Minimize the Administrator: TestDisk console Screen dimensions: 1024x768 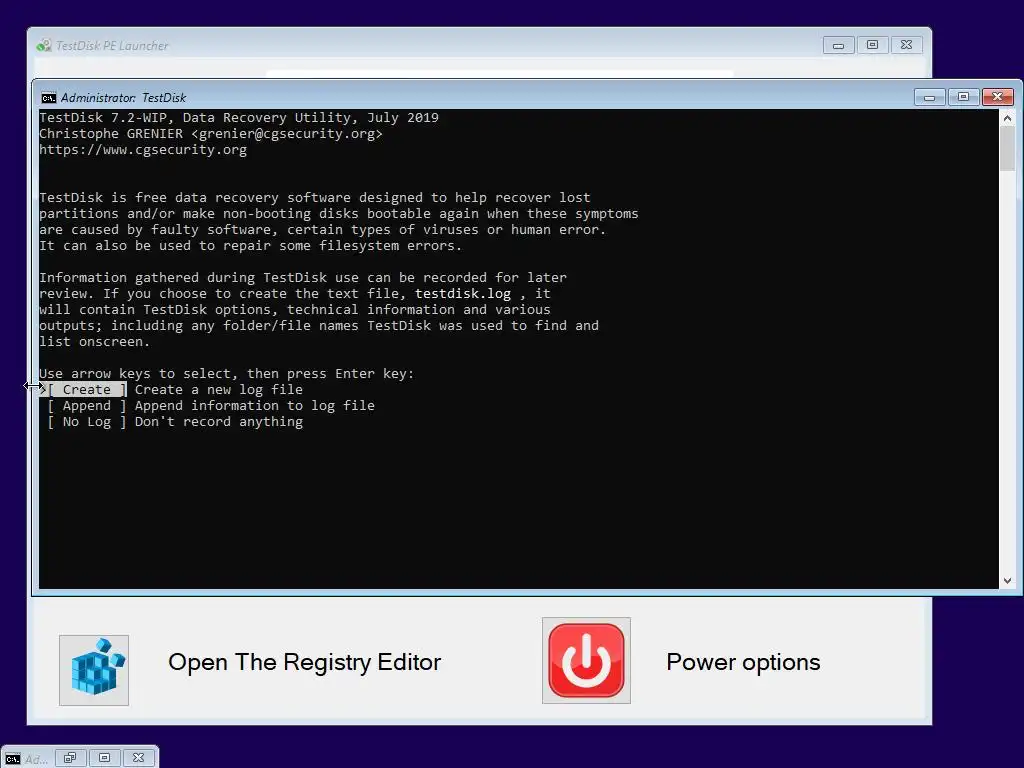(x=929, y=97)
